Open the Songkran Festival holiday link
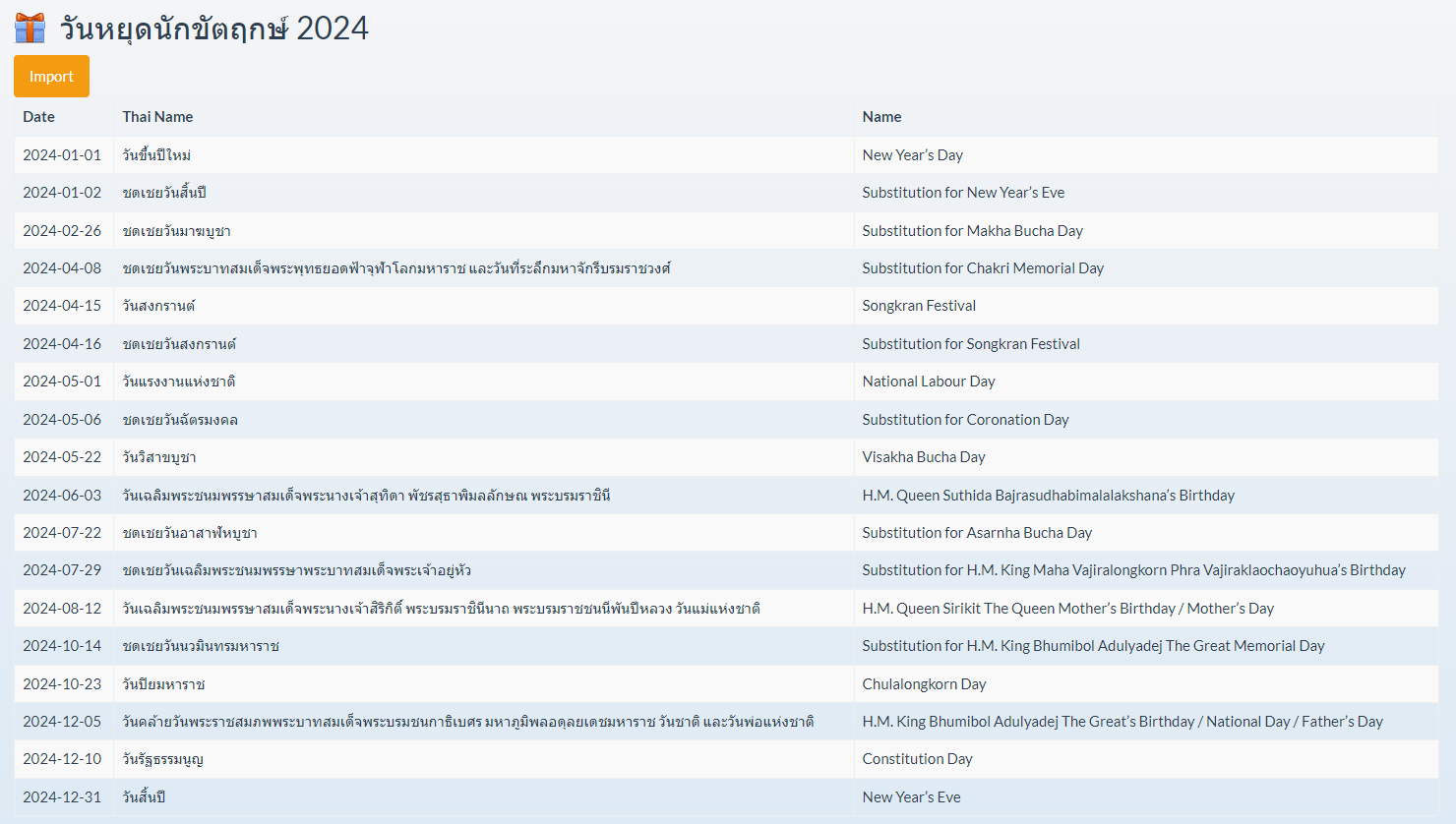1456x824 pixels. point(919,306)
